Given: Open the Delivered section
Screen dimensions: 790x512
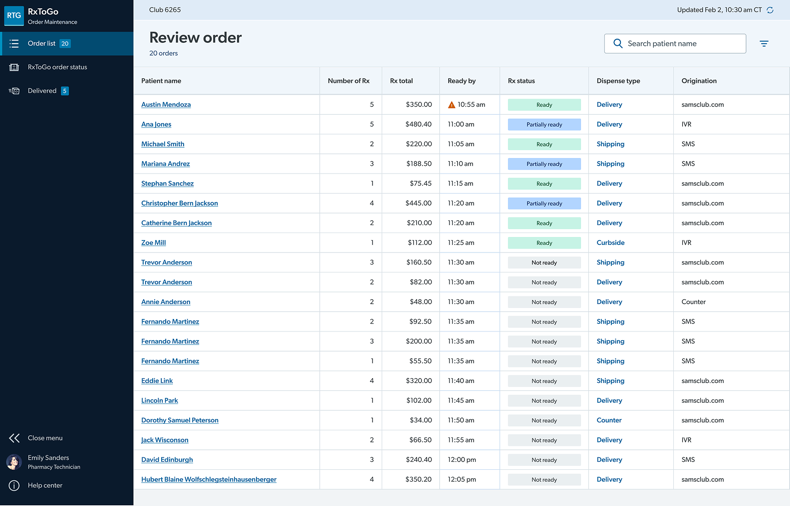Looking at the screenshot, I should [x=67, y=91].
